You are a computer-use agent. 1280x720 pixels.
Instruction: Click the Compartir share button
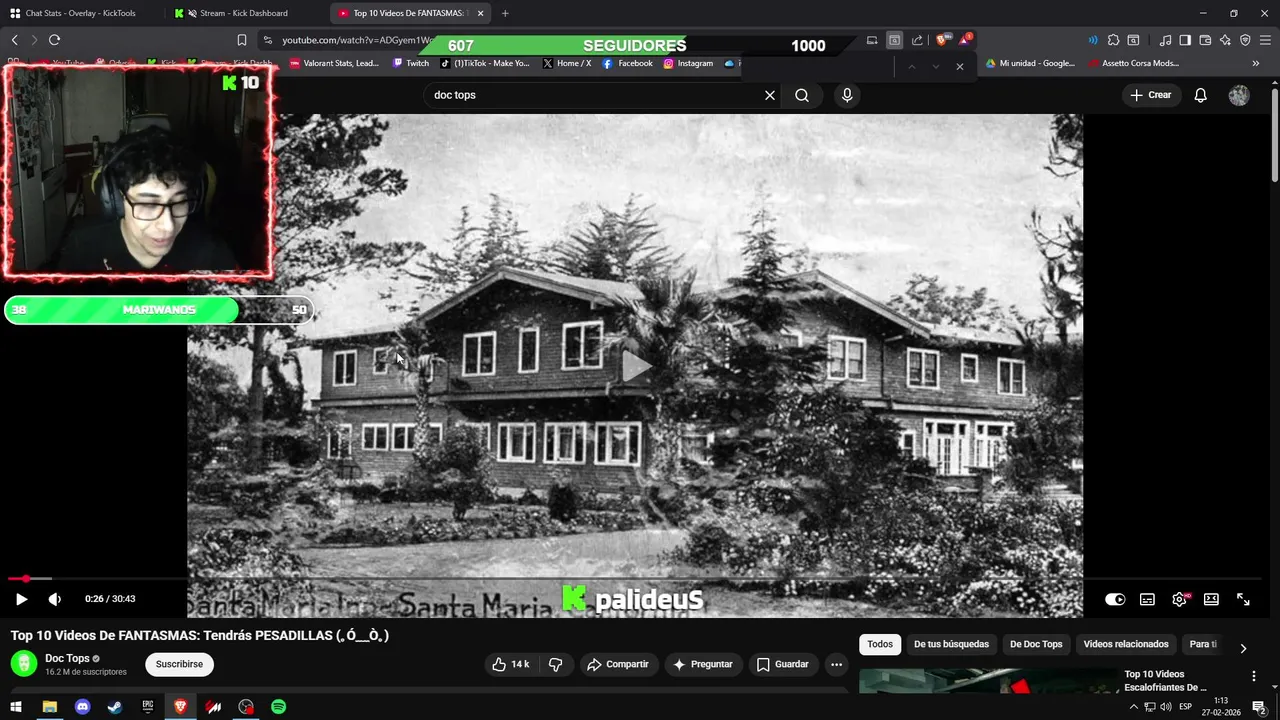pos(618,664)
